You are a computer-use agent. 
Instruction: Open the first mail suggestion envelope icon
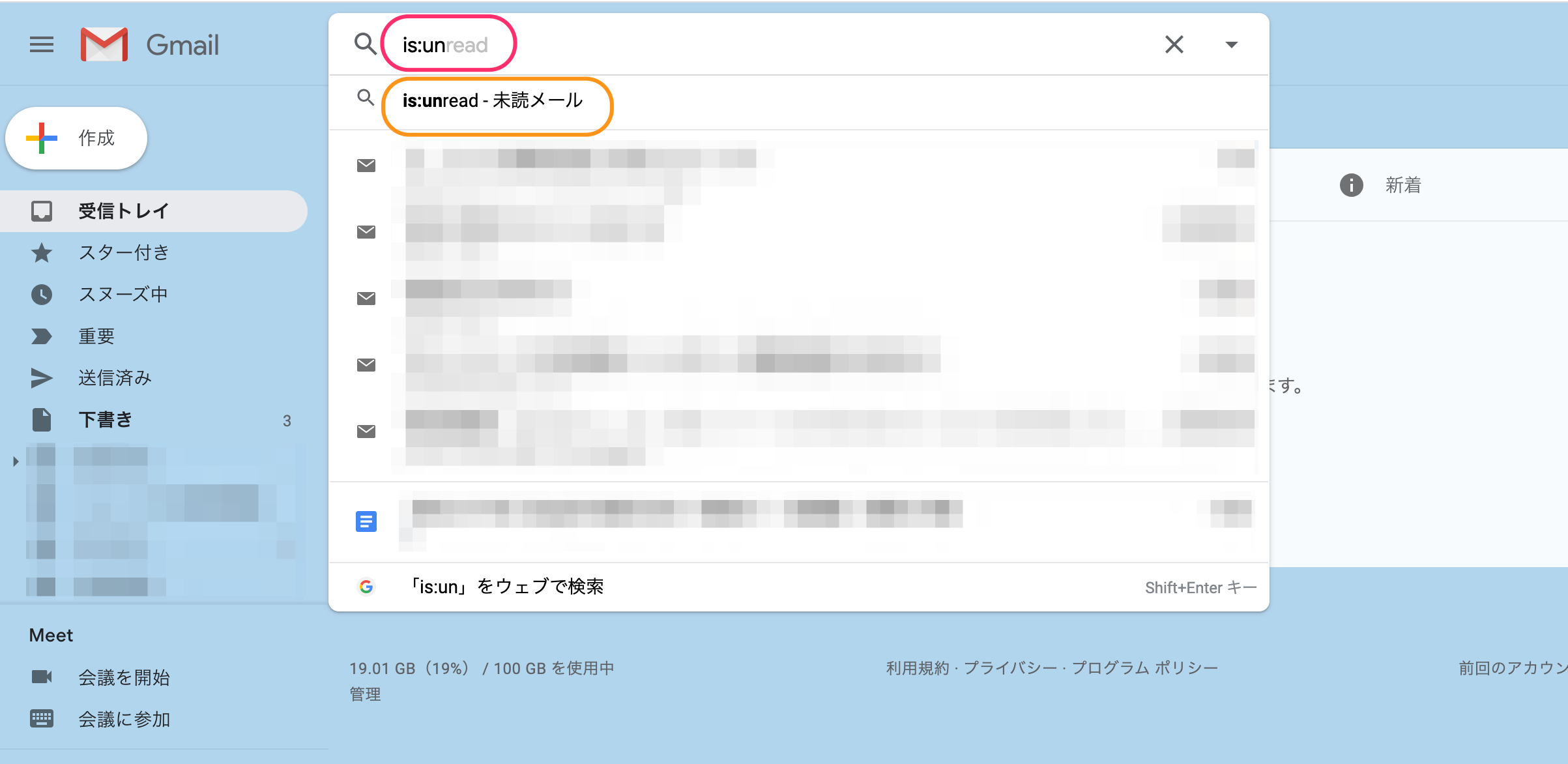point(366,166)
